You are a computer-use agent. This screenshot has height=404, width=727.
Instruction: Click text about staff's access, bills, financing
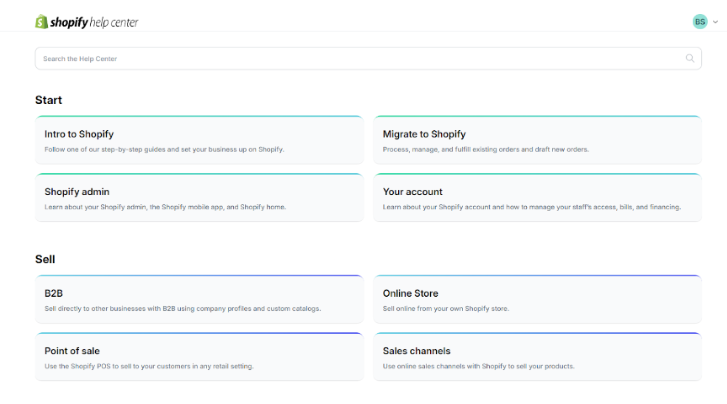pyautogui.click(x=532, y=207)
